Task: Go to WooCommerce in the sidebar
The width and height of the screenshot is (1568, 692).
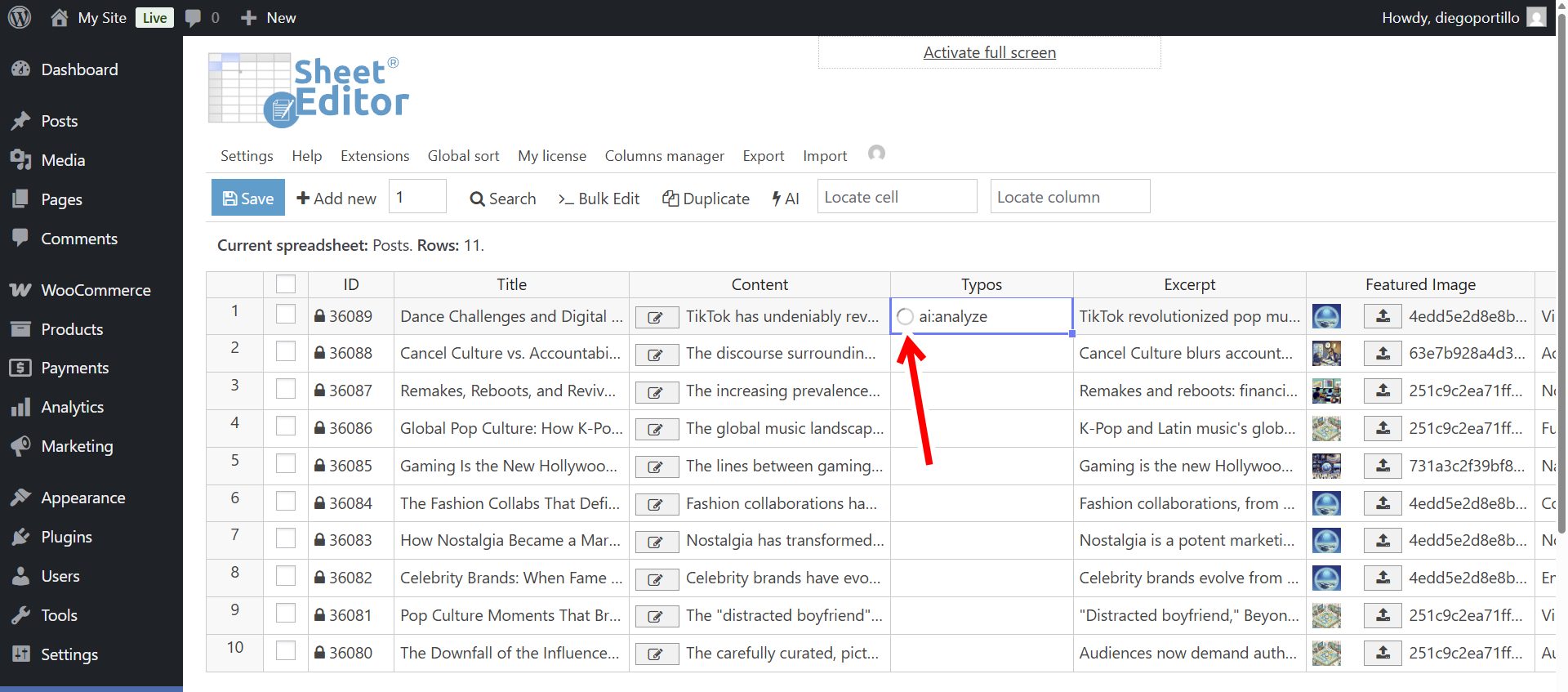Action: click(96, 290)
